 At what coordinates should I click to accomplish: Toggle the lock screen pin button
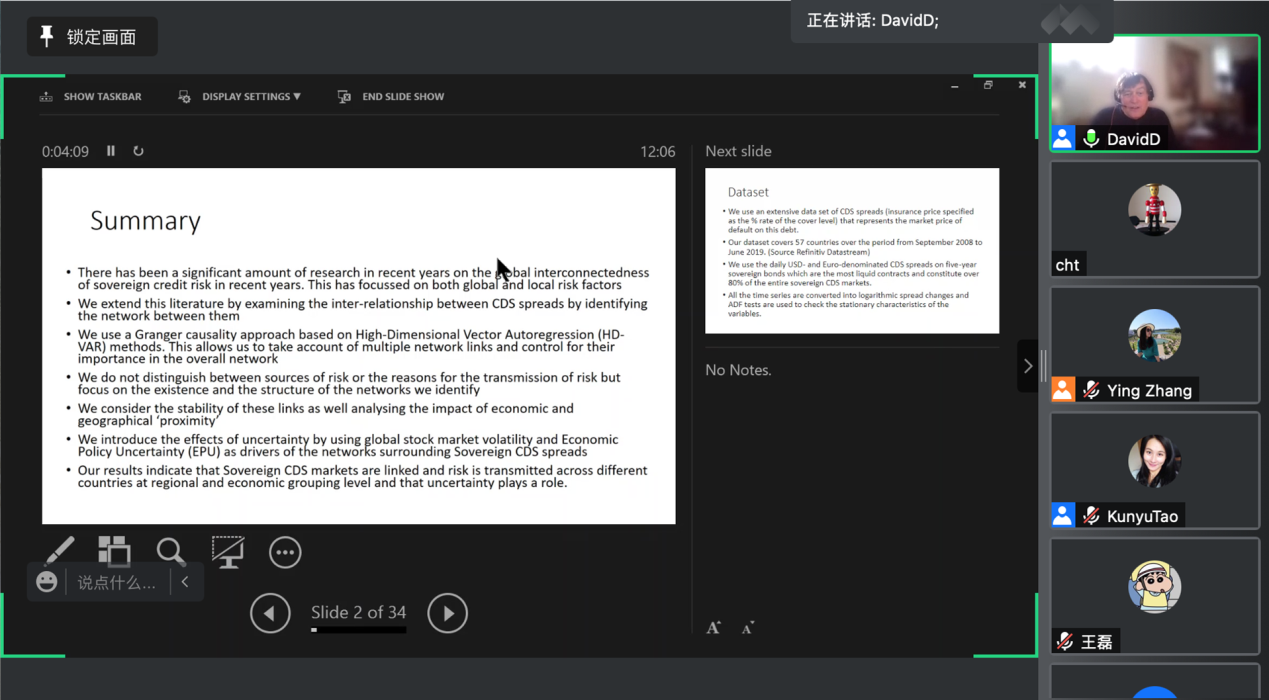(x=92, y=37)
